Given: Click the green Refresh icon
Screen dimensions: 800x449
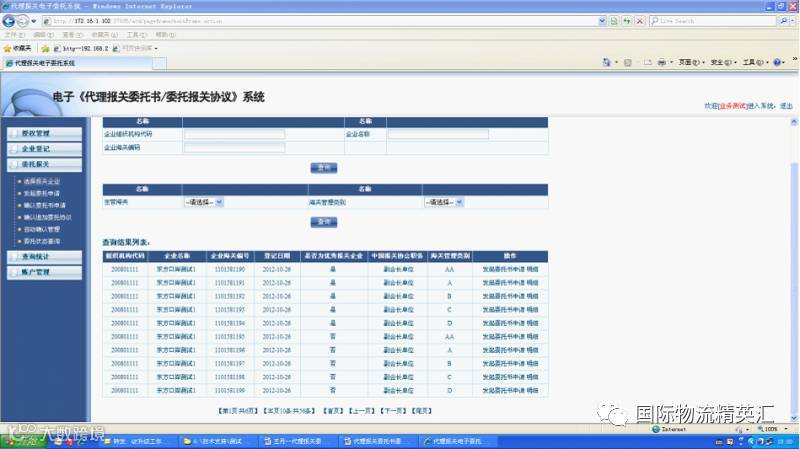Looking at the screenshot, I should 627,21.
